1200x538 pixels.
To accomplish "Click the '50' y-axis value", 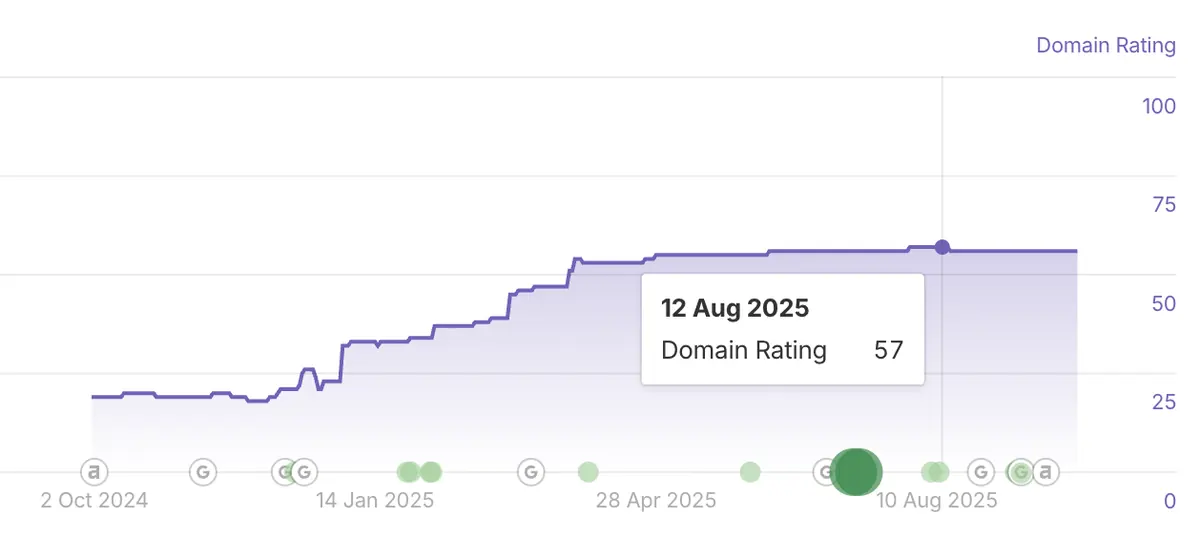I will coord(1164,304).
